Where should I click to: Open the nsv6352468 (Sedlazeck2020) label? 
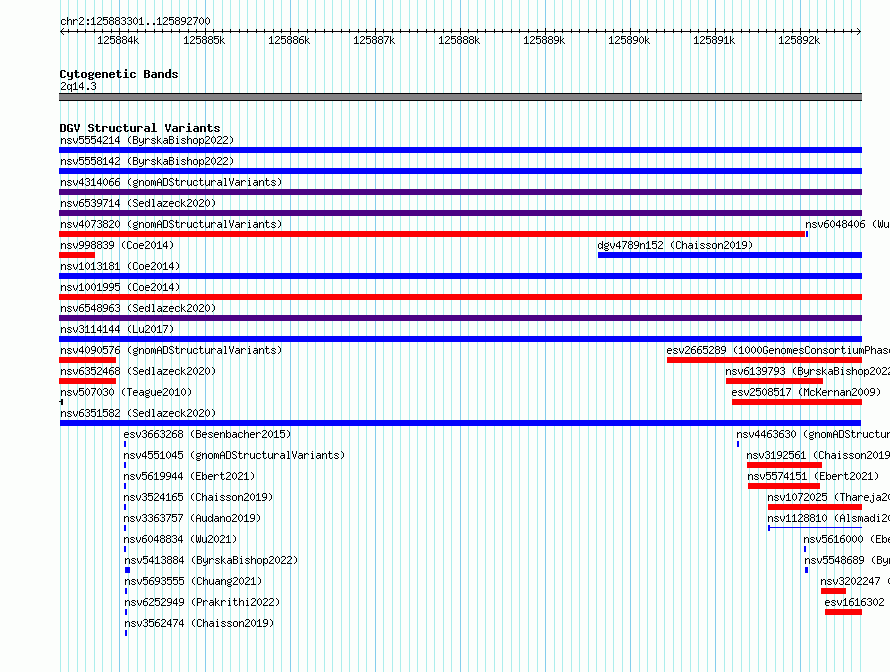pyautogui.click(x=138, y=371)
